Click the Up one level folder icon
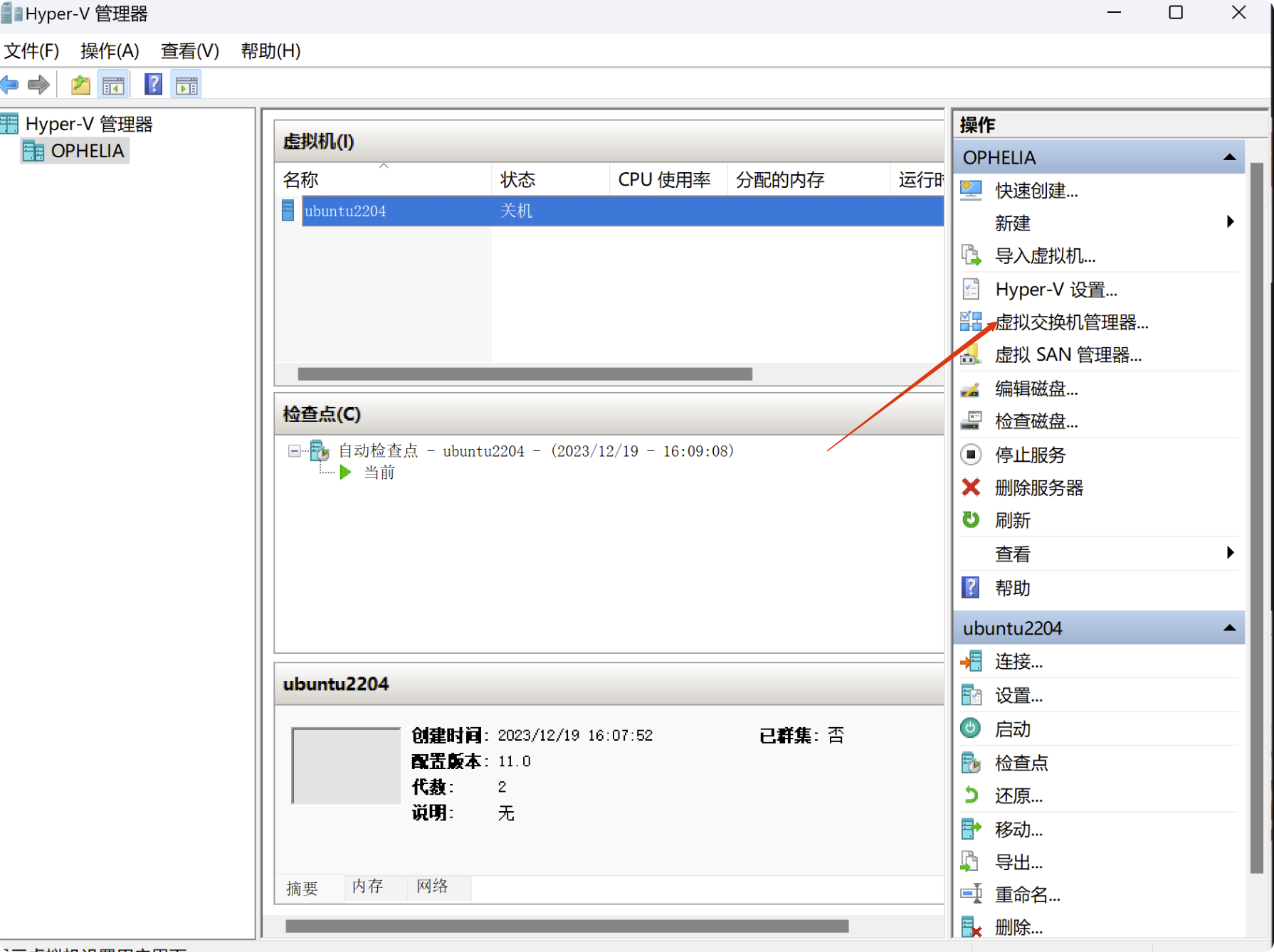 pos(80,85)
